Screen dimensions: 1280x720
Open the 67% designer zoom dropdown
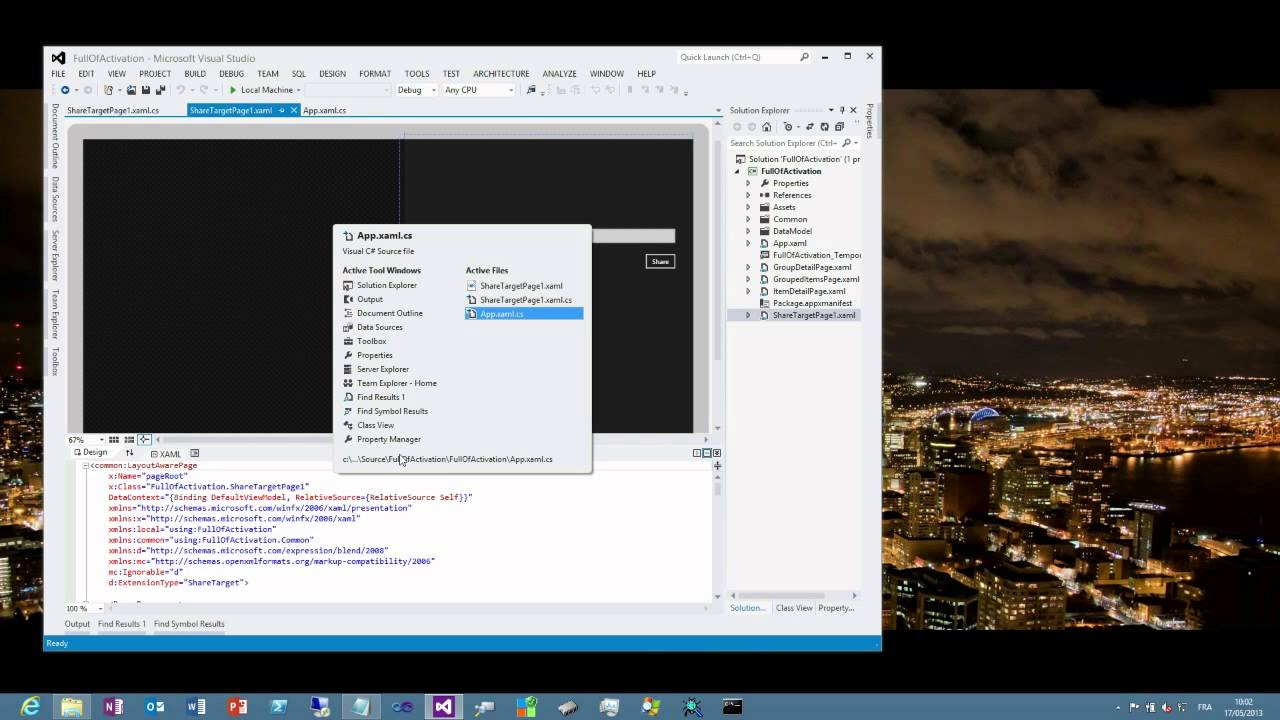[100, 440]
